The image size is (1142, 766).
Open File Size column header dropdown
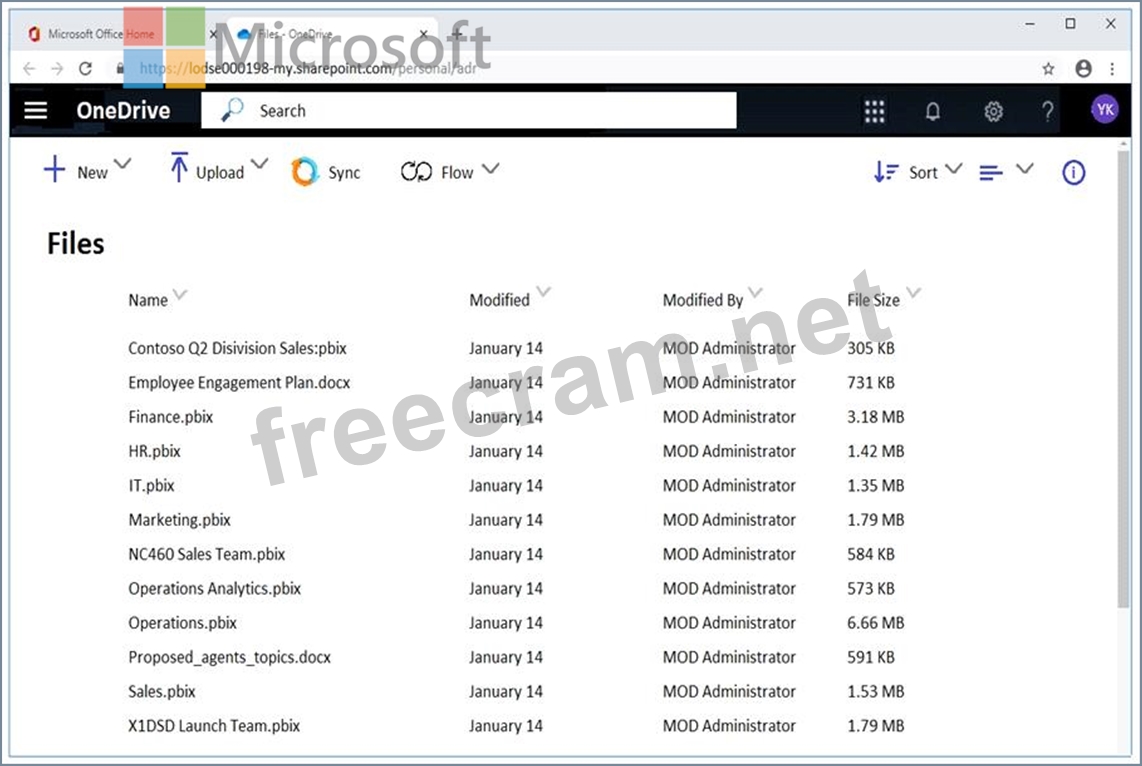[x=913, y=293]
